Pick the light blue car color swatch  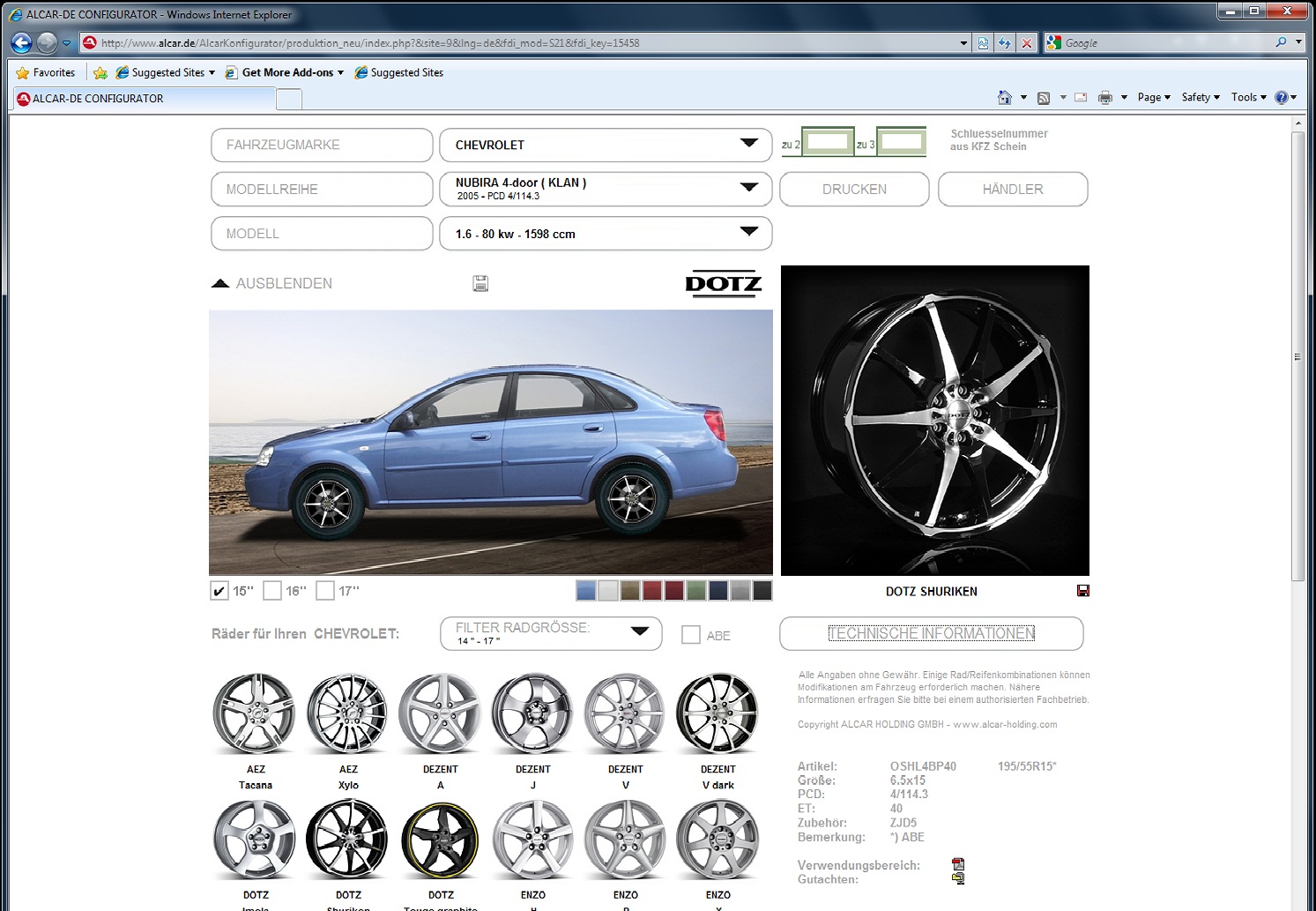coord(586,591)
